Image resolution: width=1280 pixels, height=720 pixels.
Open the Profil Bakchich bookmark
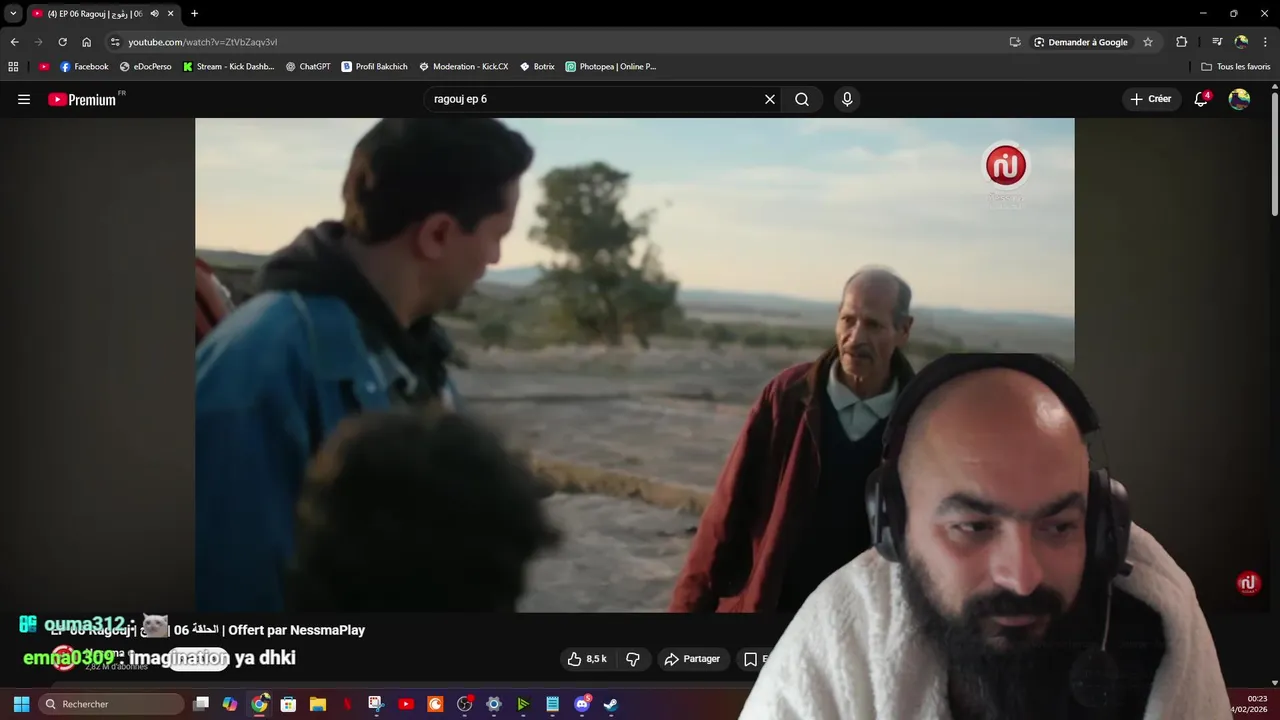(x=375, y=67)
